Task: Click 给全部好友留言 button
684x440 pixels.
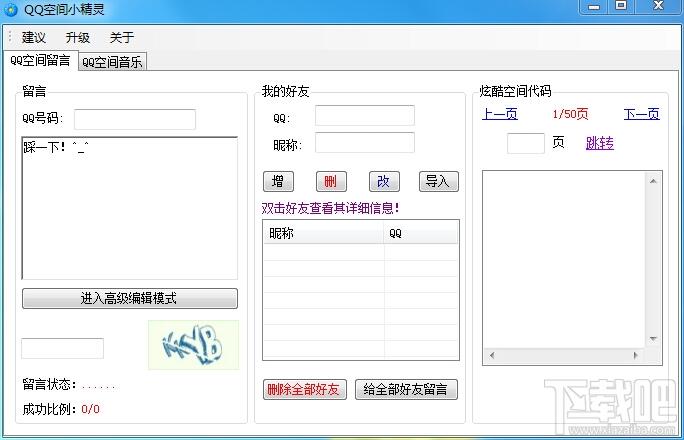Action: coord(406,389)
